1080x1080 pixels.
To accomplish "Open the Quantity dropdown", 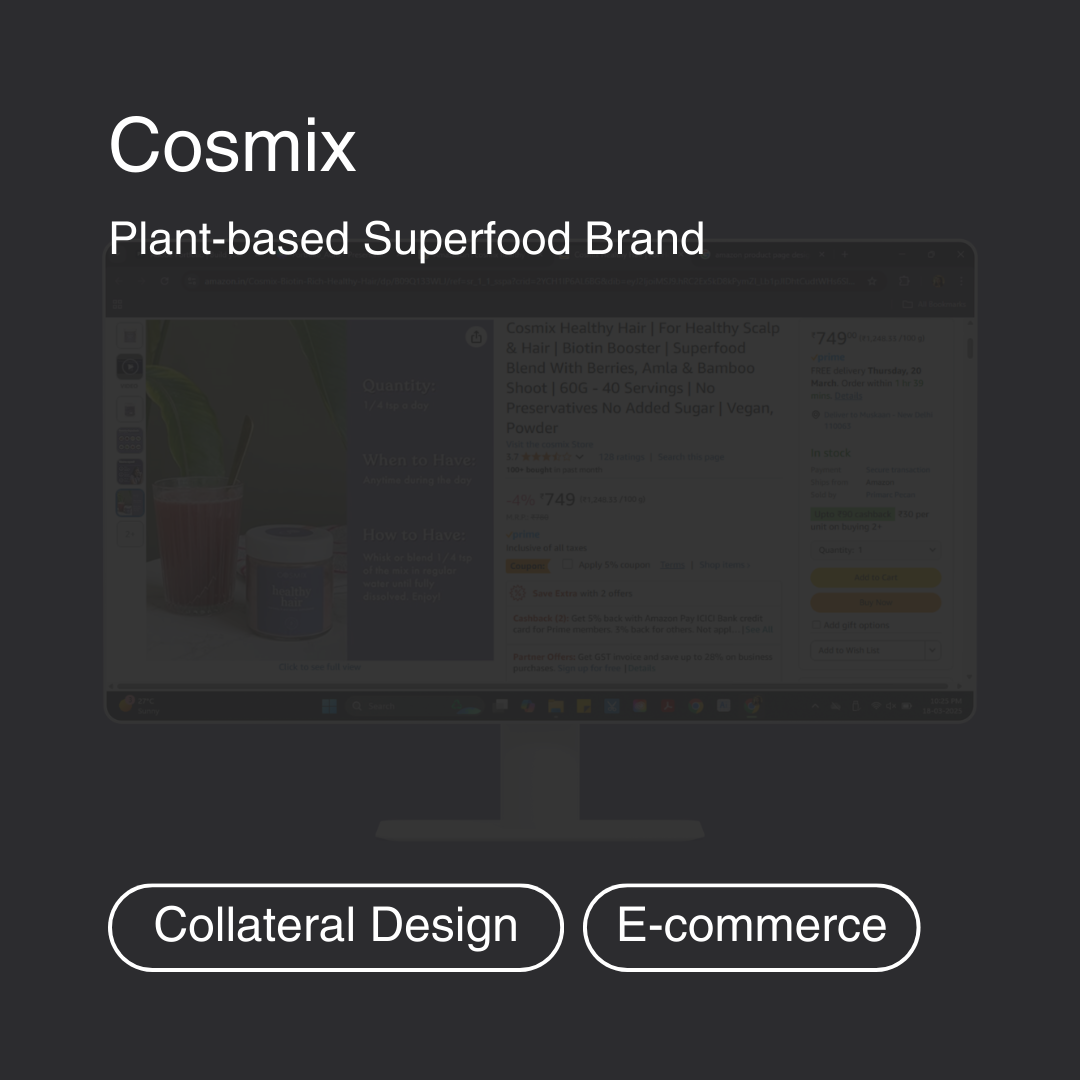I will coord(875,550).
